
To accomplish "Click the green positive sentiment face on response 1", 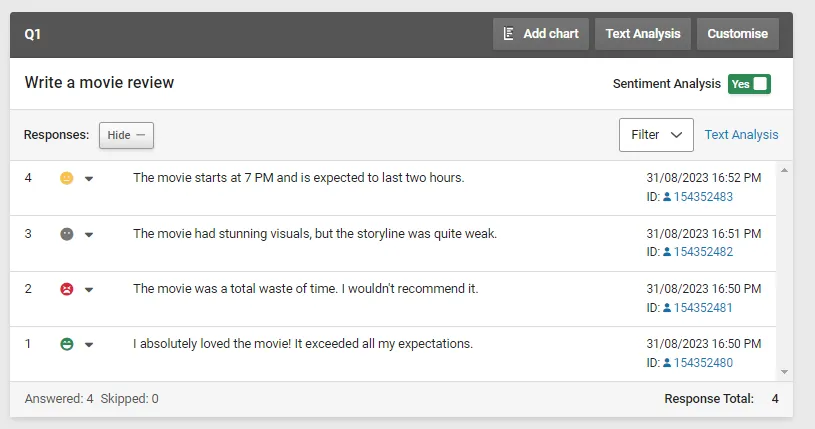I will click(67, 344).
